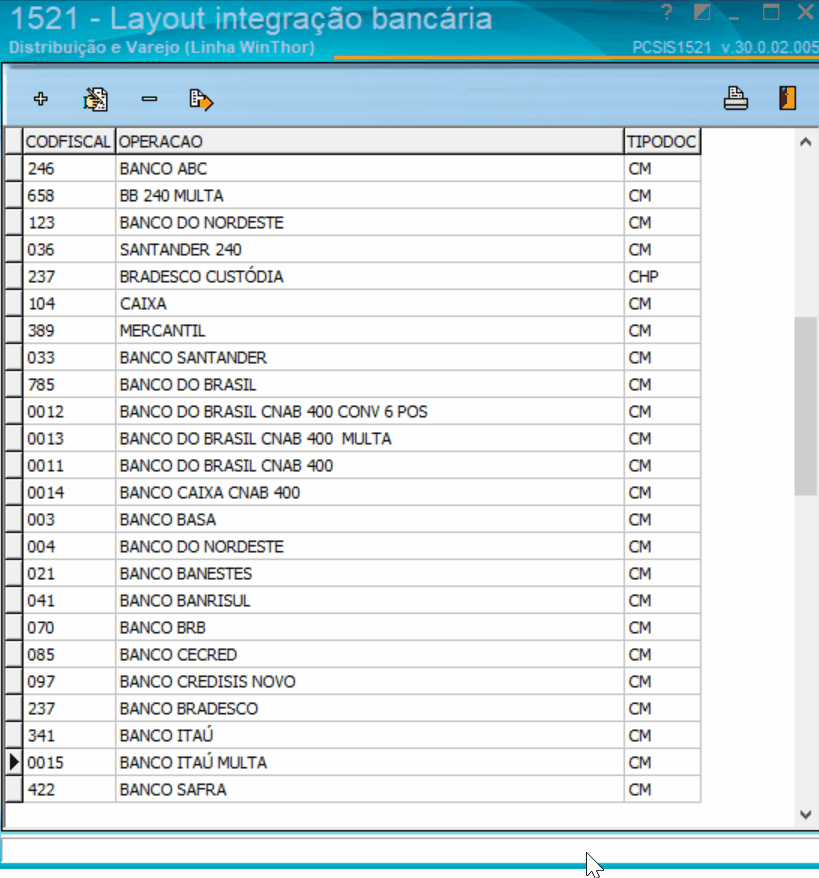Click the scrollbar down arrow
Screen dimensions: 819x878
[x=806, y=815]
